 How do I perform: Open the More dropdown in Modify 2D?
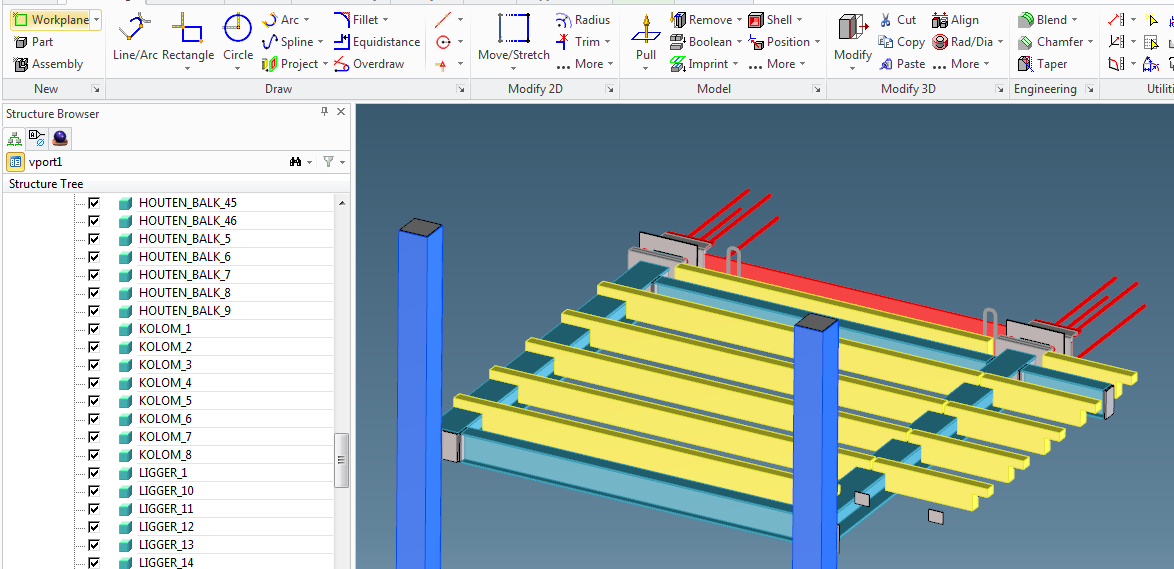[x=585, y=64]
